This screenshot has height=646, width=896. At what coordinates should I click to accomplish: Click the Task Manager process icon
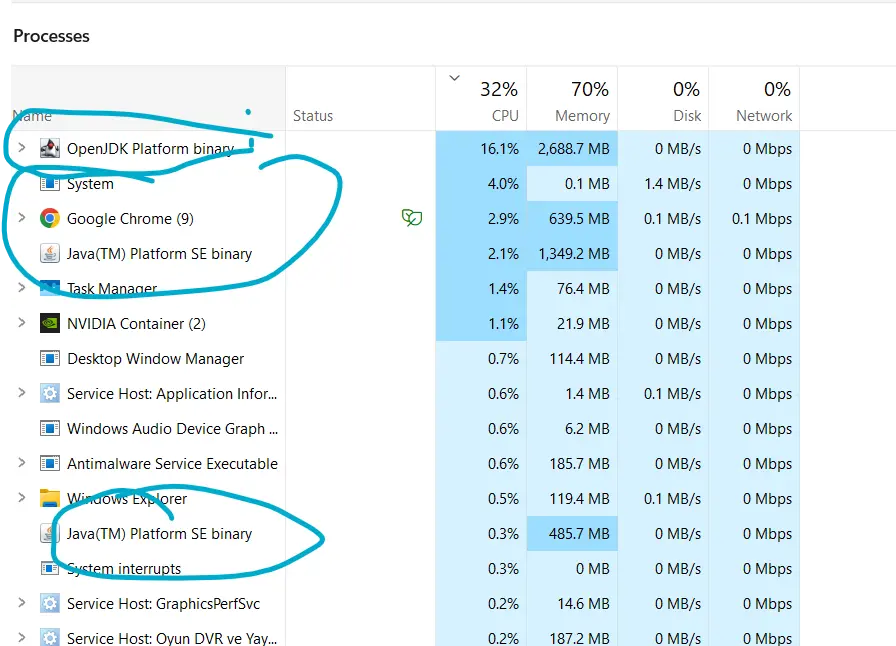[50, 288]
